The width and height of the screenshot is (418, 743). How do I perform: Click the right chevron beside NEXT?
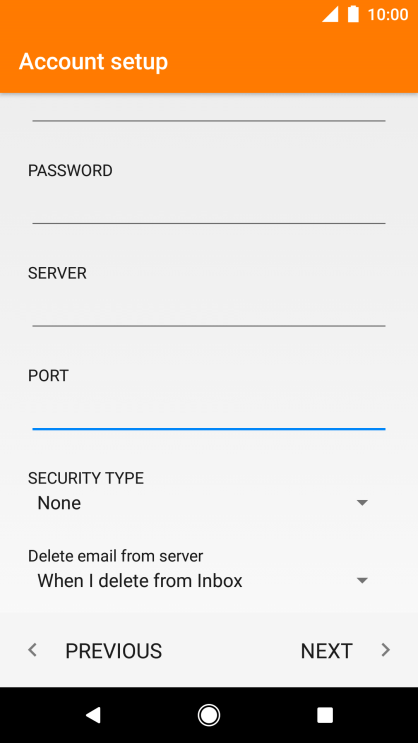pos(386,650)
